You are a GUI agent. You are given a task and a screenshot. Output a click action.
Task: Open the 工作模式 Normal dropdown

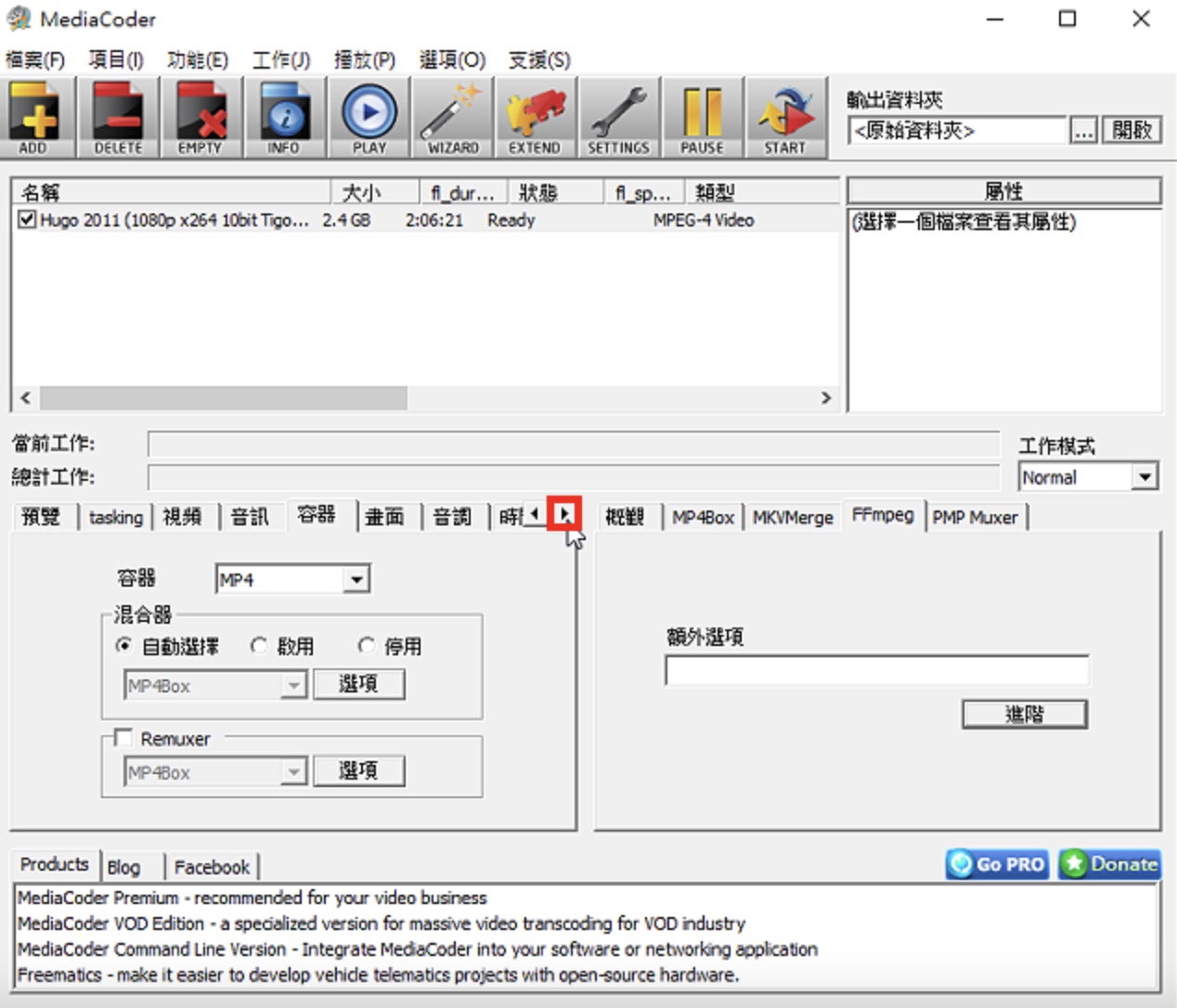click(1145, 477)
